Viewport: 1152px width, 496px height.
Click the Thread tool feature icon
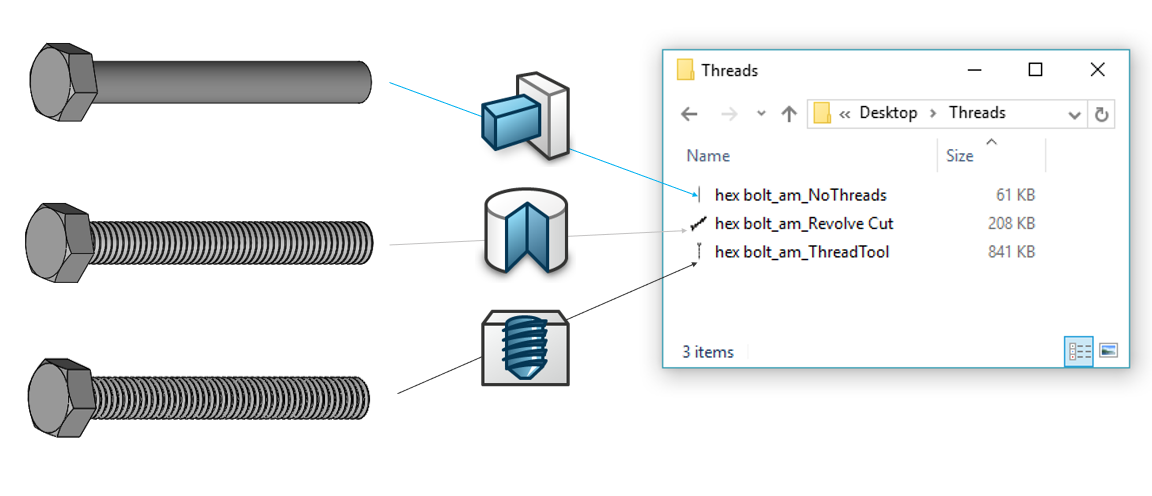pos(525,348)
